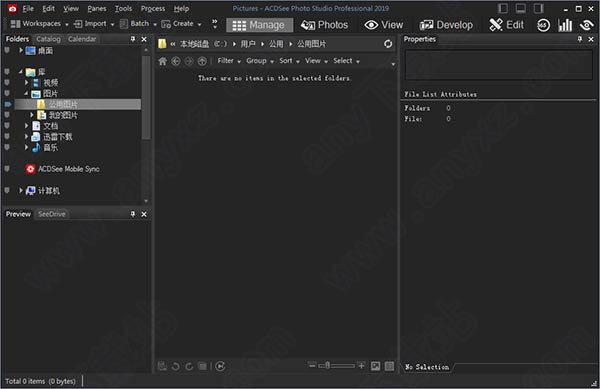
Task: Toggle easy-select marker for ACDSee Mobile Sync
Action: pyautogui.click(x=7, y=169)
